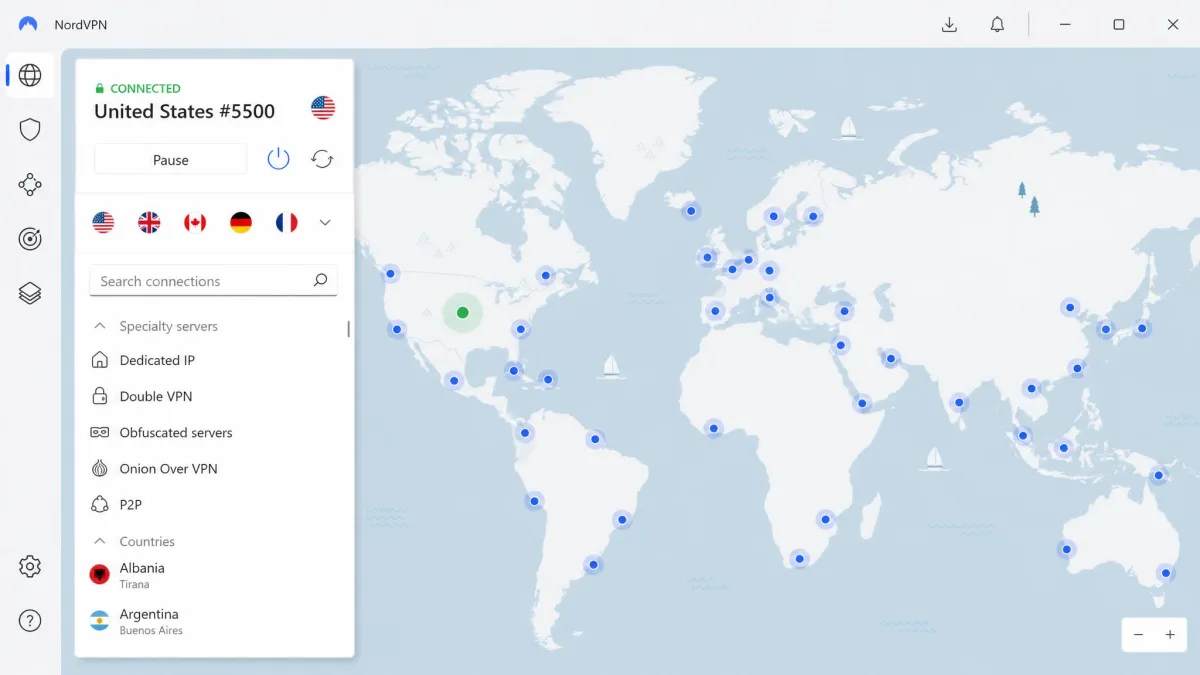Click the power disconnect icon

(x=278, y=158)
